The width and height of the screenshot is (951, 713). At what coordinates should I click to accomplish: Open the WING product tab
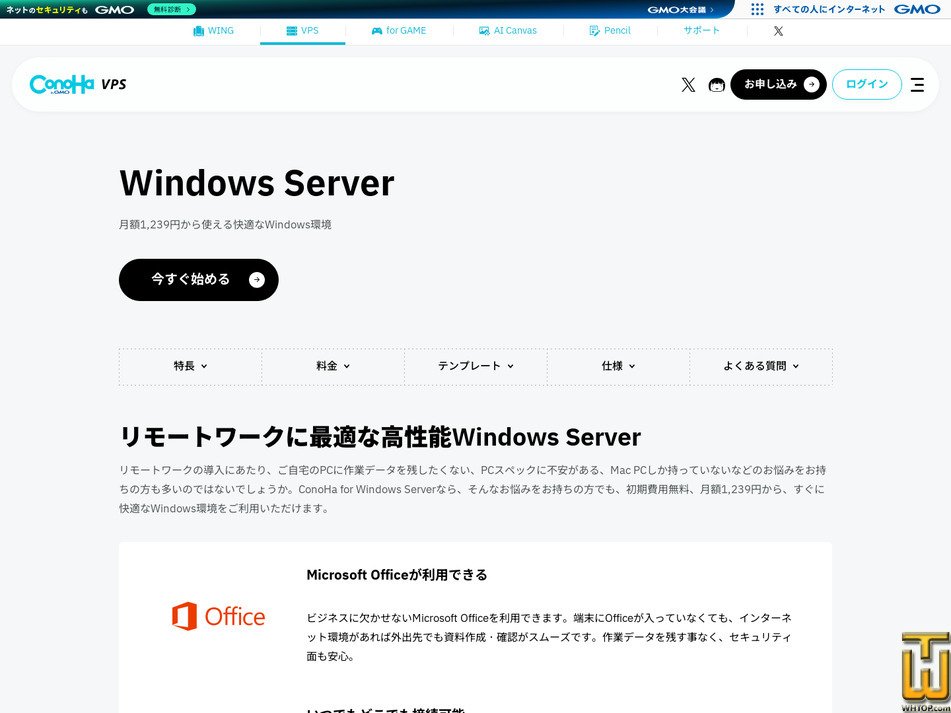tap(213, 31)
